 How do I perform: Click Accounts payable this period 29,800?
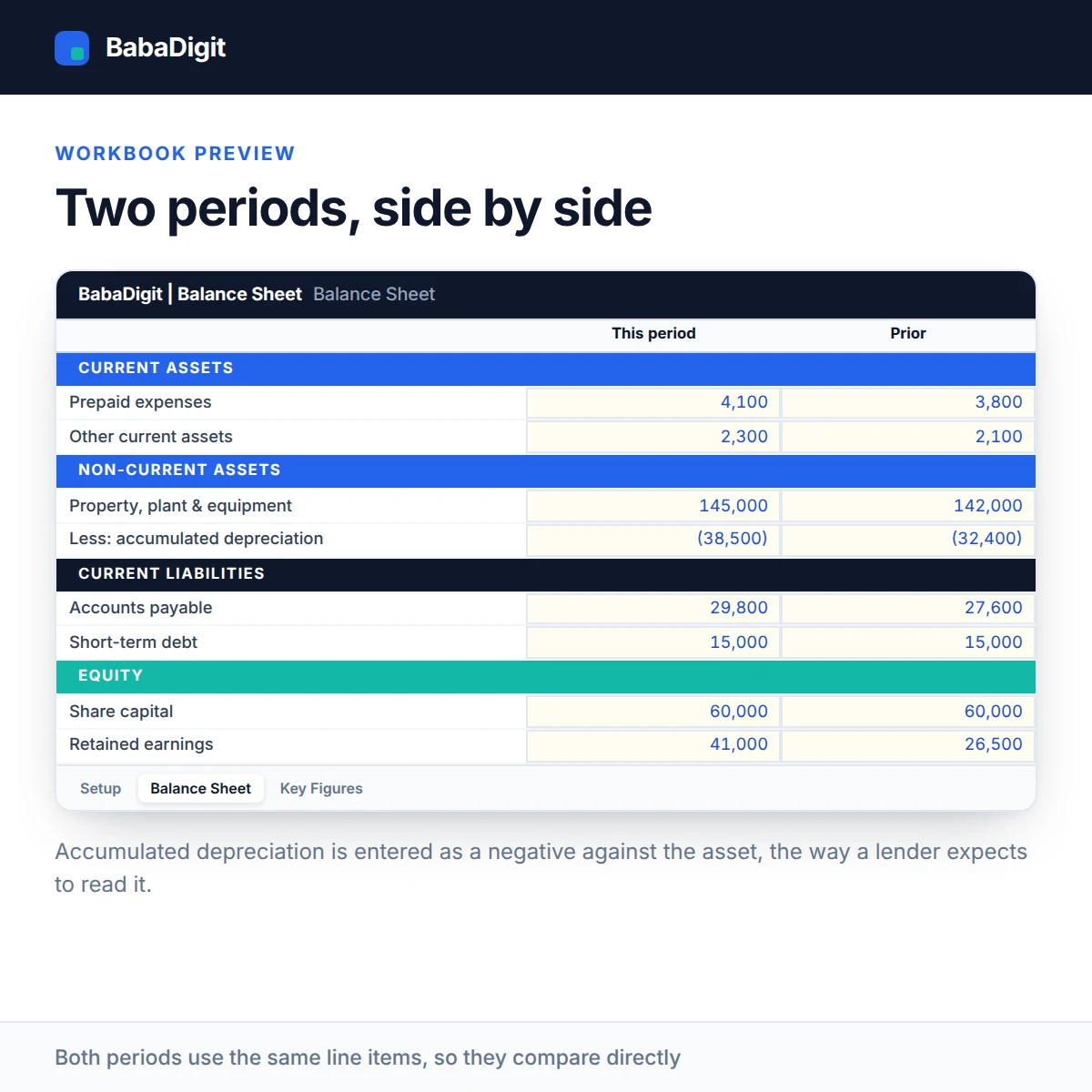tap(653, 608)
